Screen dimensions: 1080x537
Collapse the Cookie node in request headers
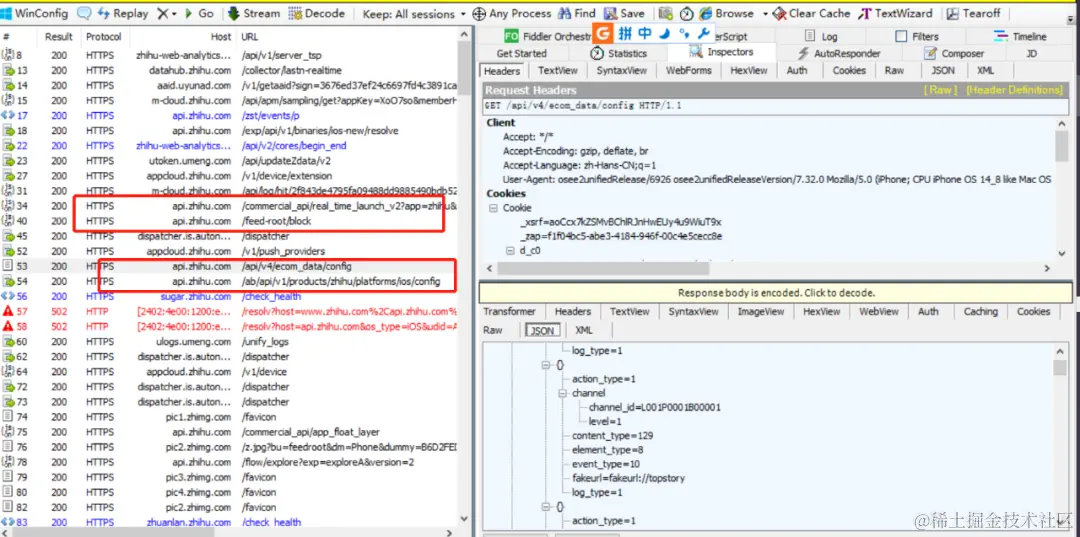pos(492,207)
